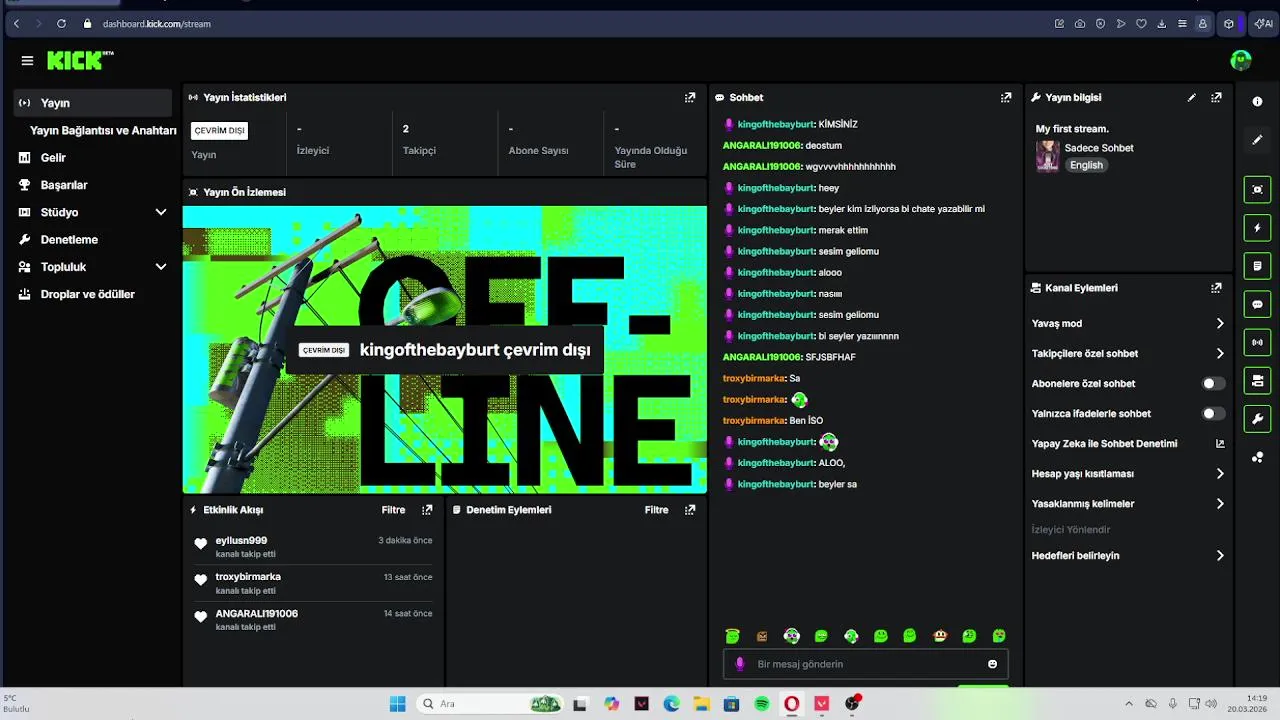Pop out the Denetim Eylemleri panel
Image resolution: width=1280 pixels, height=720 pixels.
coord(690,510)
